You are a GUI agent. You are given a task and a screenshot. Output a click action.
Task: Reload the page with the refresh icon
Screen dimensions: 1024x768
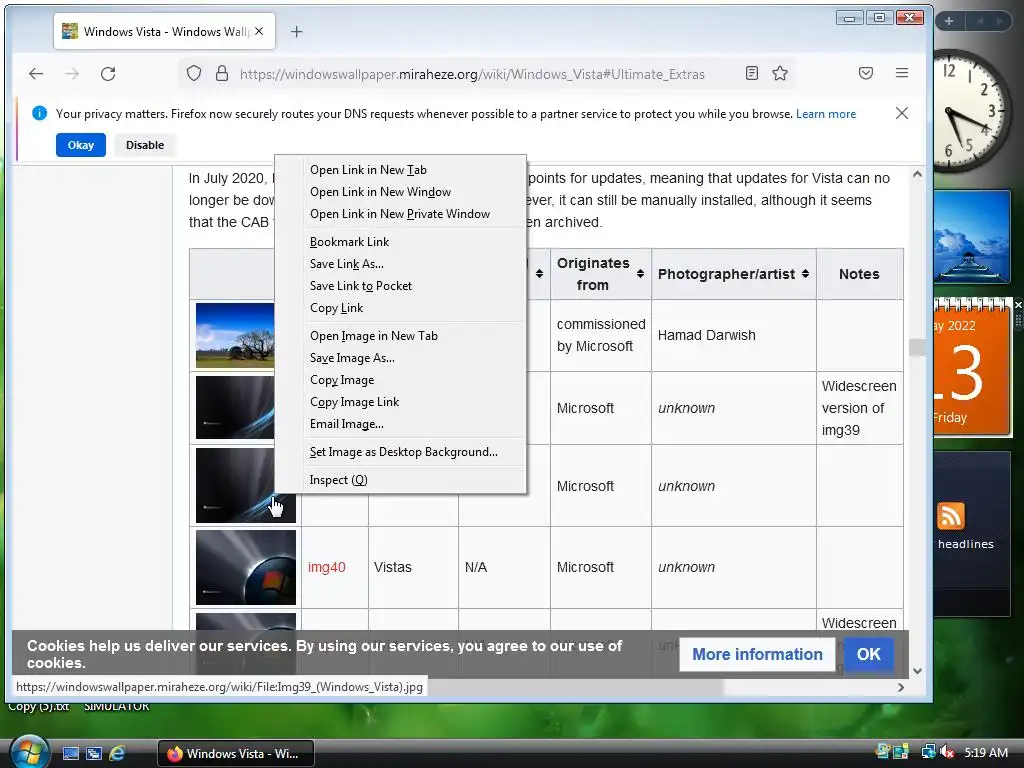(x=108, y=74)
